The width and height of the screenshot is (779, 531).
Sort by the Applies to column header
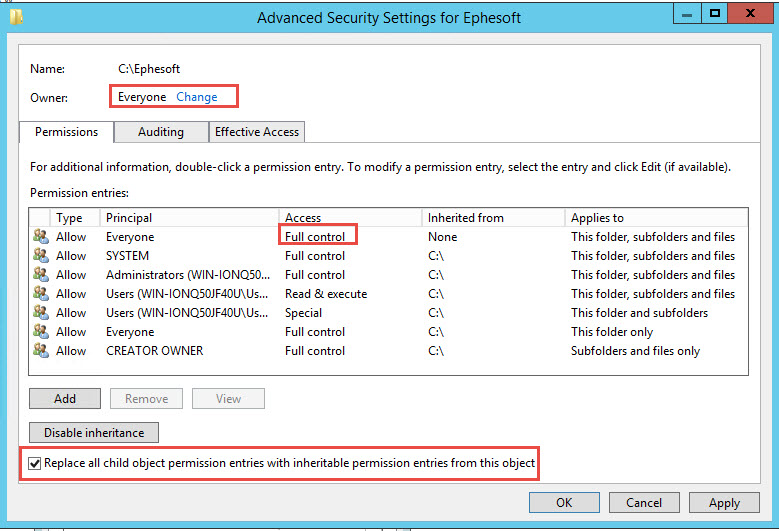coord(656,218)
